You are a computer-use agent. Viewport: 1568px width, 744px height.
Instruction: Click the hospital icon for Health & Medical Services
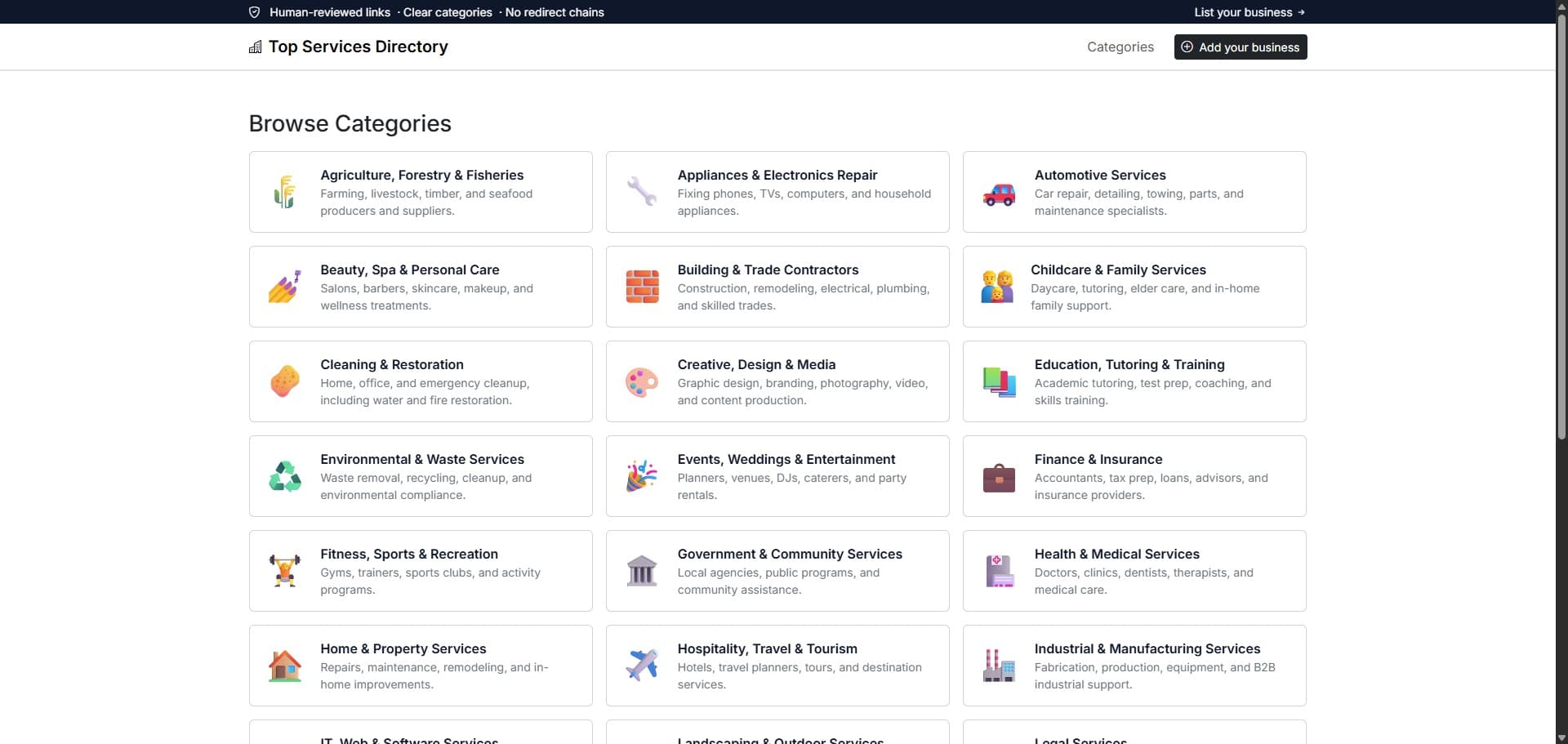click(x=998, y=570)
